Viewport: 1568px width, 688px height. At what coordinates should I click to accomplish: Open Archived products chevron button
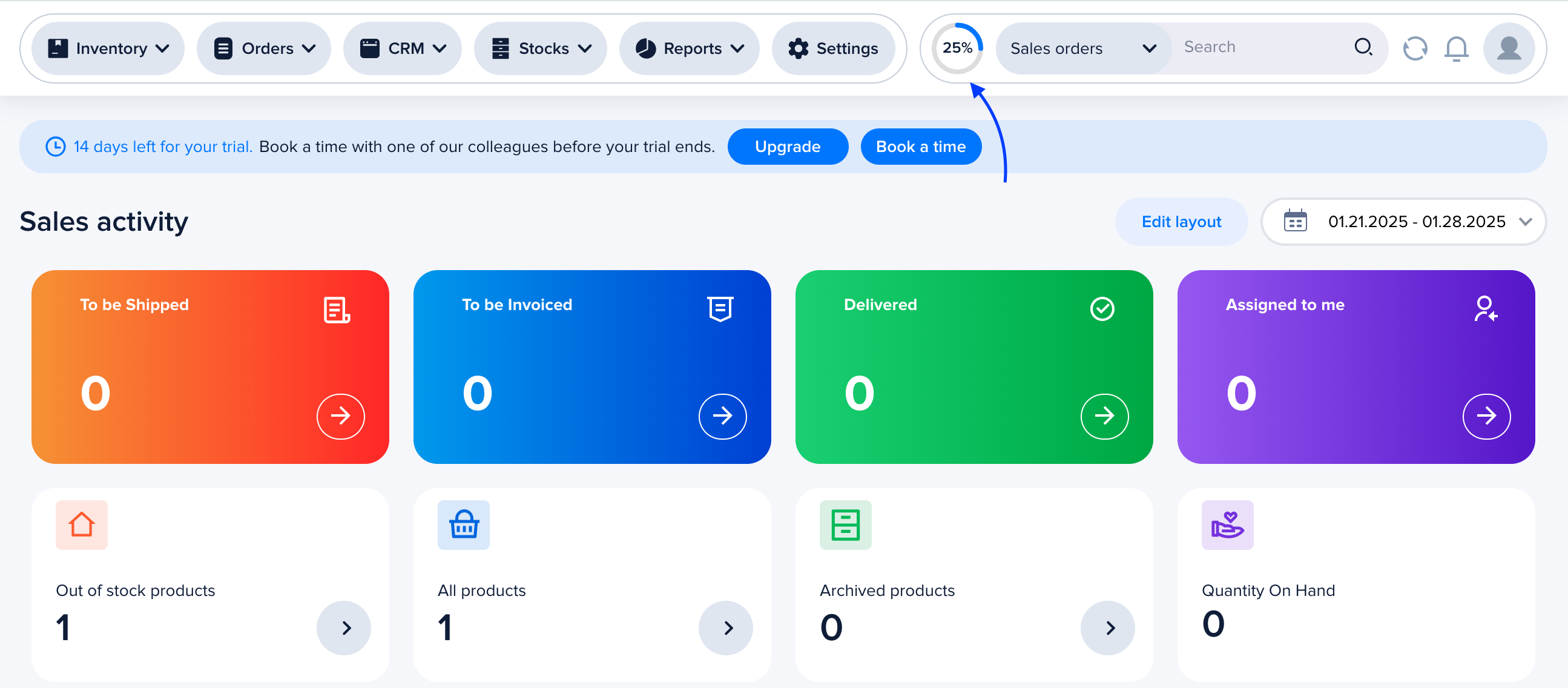pos(1107,627)
